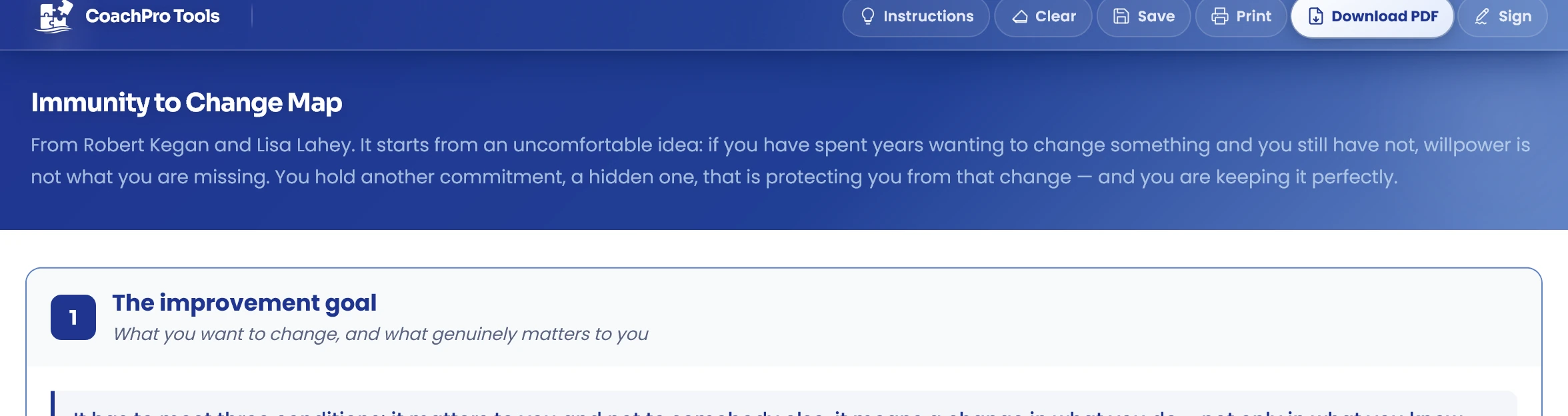This screenshot has width=1568, height=416.
Task: Click The improvement goal section heading
Action: coord(244,303)
